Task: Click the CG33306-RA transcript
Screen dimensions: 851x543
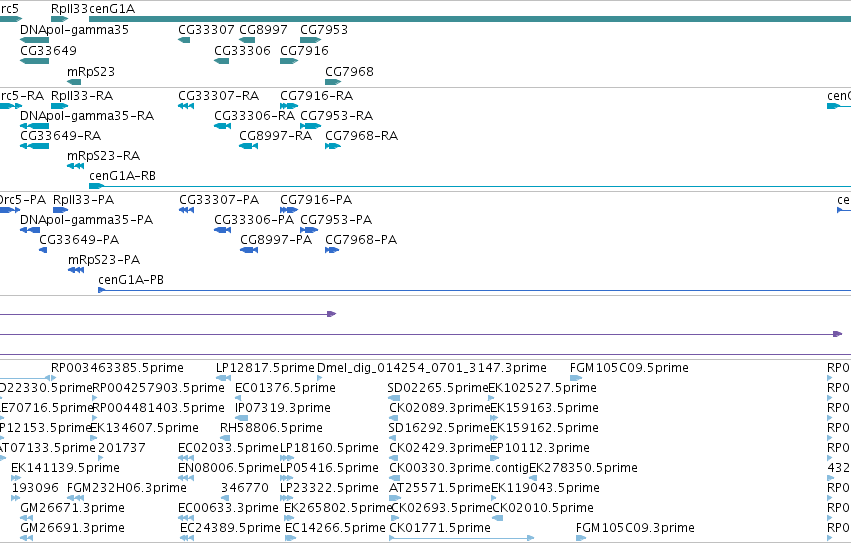Action: point(223,126)
